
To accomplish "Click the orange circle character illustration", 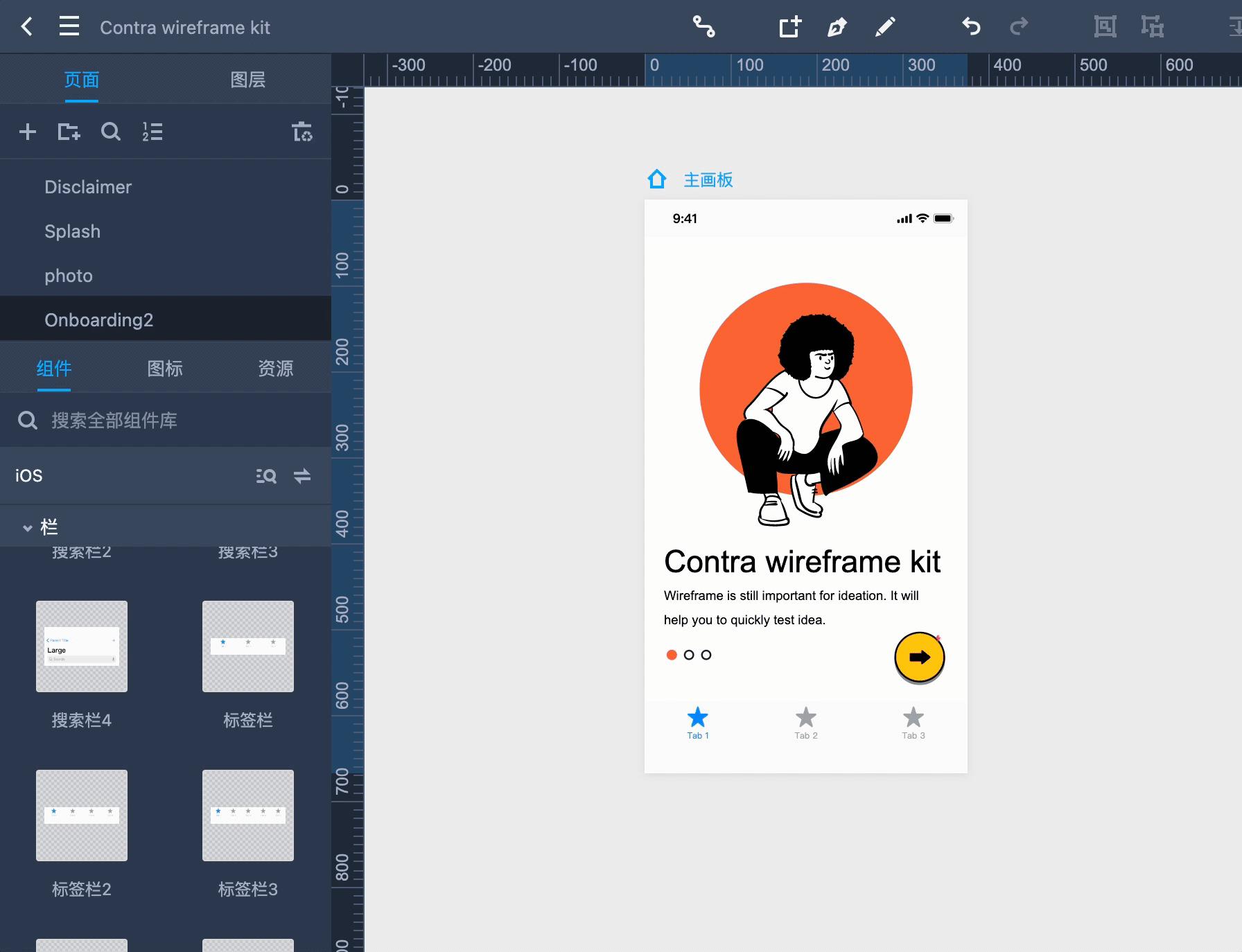I will pos(806,404).
